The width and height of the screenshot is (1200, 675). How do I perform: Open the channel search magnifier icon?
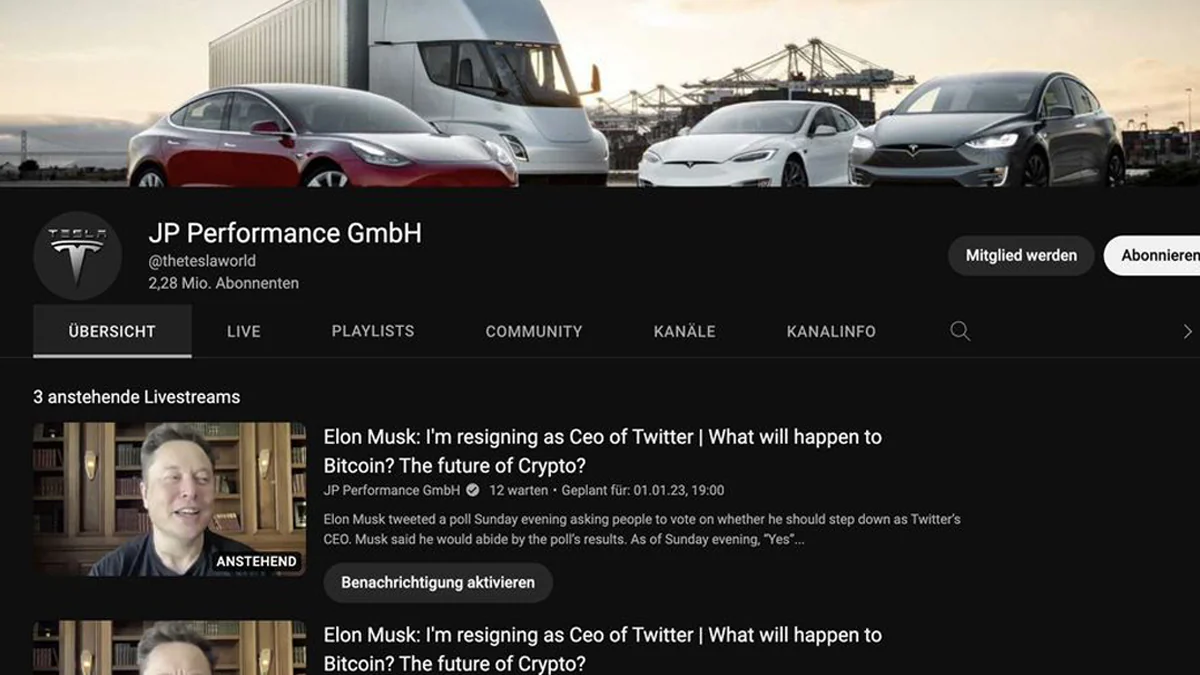[x=960, y=331]
